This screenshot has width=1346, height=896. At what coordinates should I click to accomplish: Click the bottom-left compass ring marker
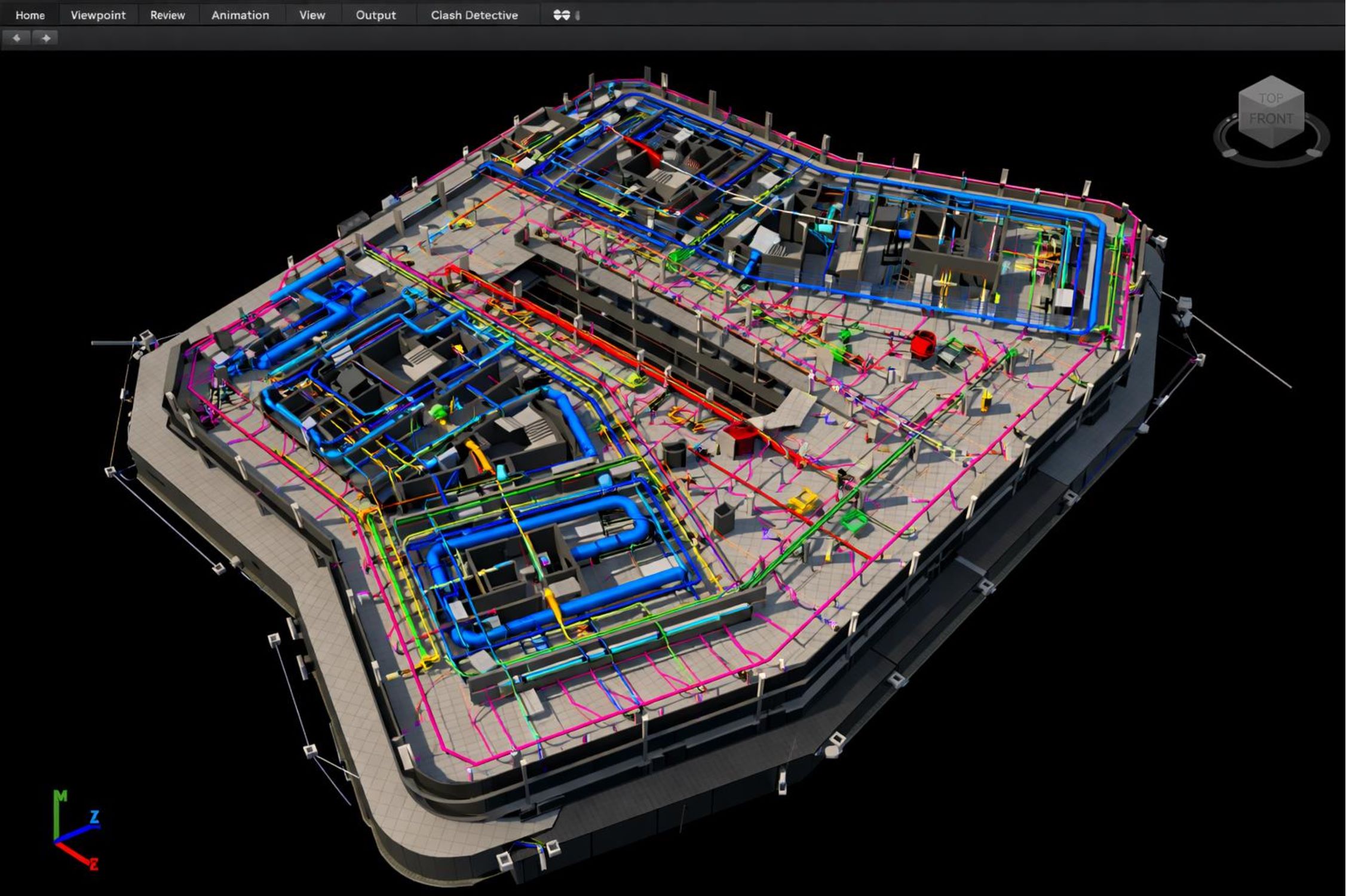click(x=1228, y=153)
